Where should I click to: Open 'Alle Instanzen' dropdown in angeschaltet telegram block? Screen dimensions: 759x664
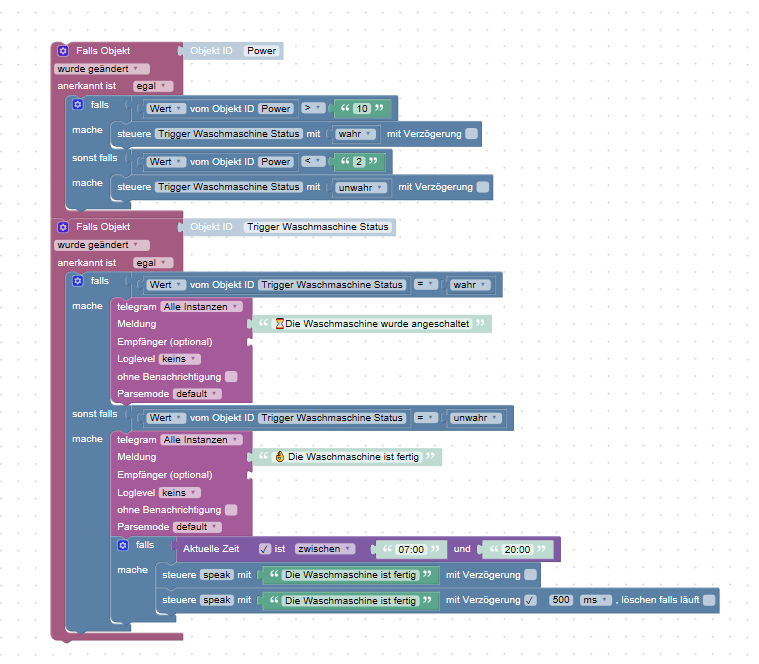tap(201, 307)
